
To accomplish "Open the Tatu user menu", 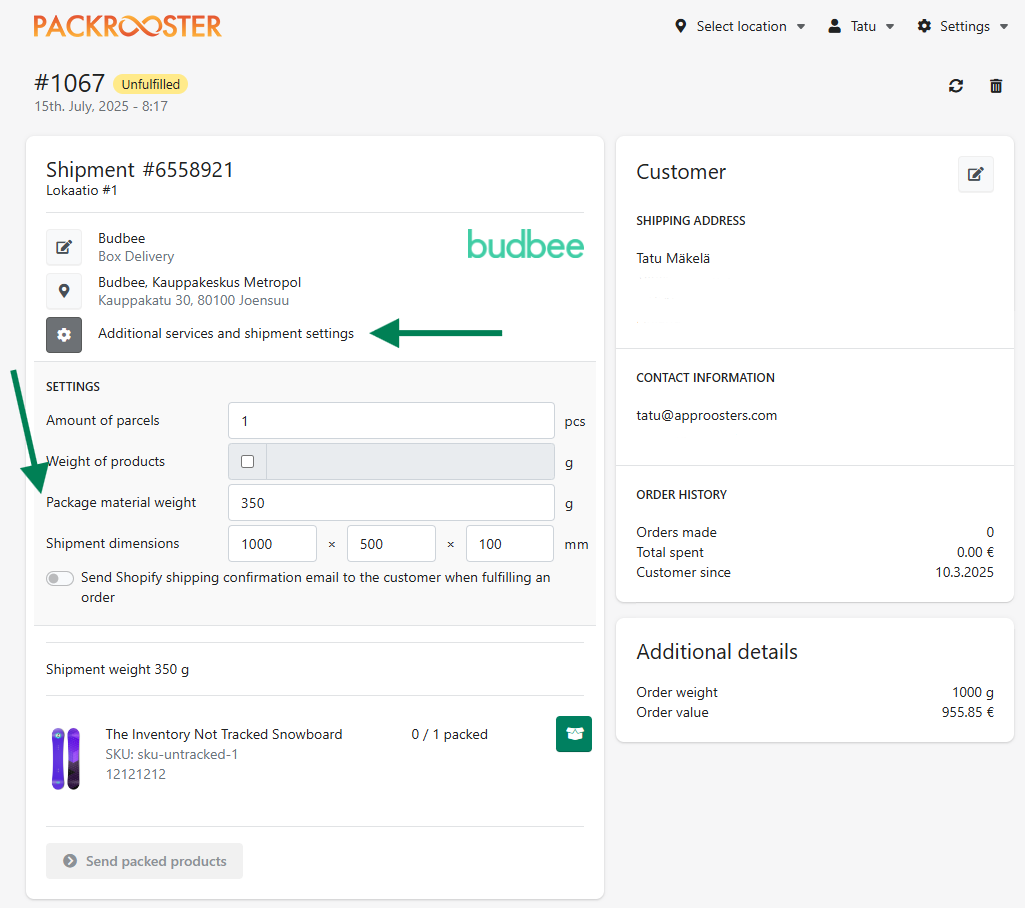I will [x=861, y=26].
